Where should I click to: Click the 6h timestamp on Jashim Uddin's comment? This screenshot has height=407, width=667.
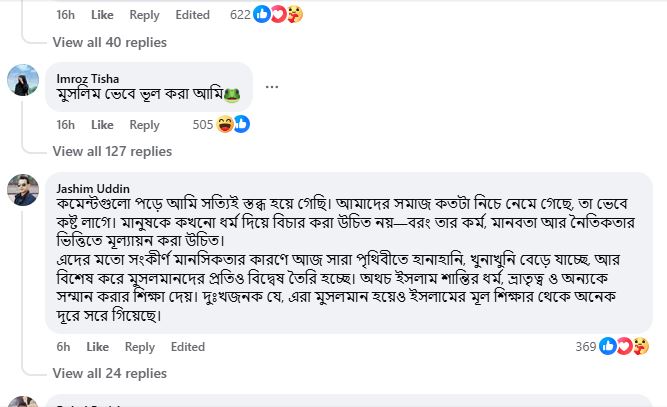coord(63,347)
